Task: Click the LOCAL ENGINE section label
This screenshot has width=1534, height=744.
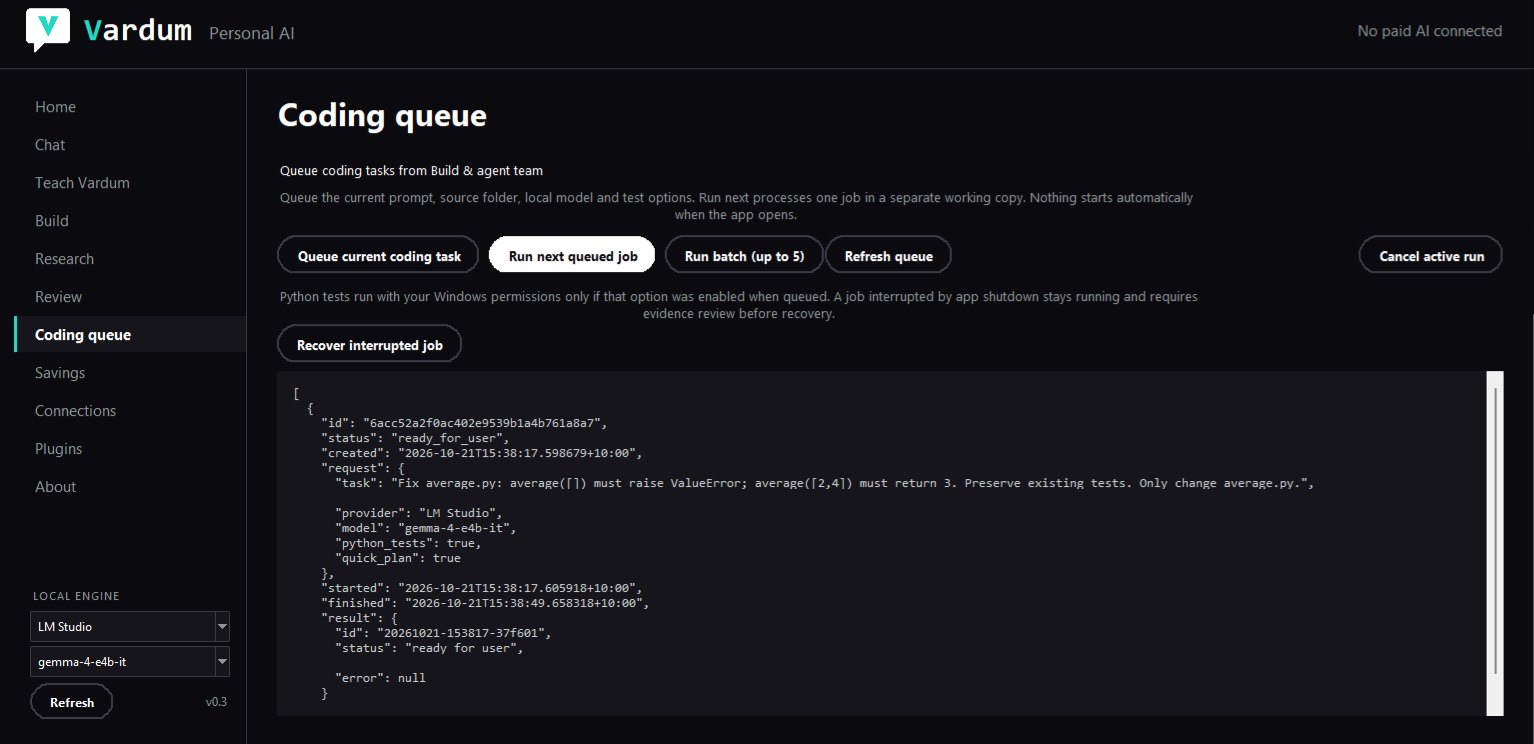Action: click(76, 596)
